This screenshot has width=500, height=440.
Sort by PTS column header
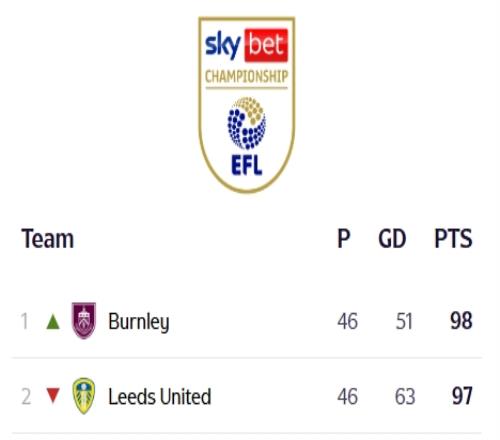coord(453,239)
